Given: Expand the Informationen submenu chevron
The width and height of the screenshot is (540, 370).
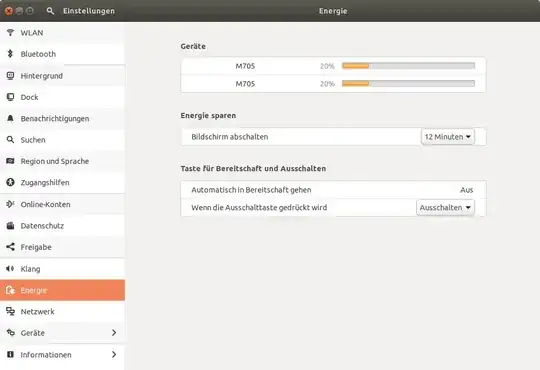Looking at the screenshot, I should (114, 354).
